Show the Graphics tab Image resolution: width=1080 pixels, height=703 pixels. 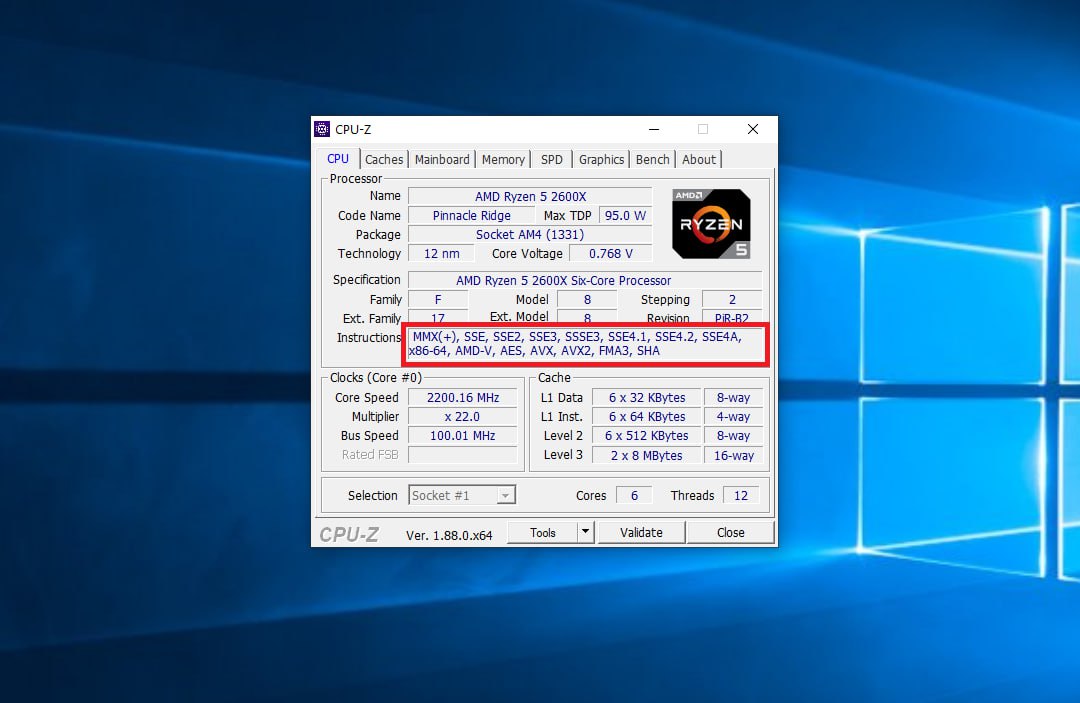[601, 160]
